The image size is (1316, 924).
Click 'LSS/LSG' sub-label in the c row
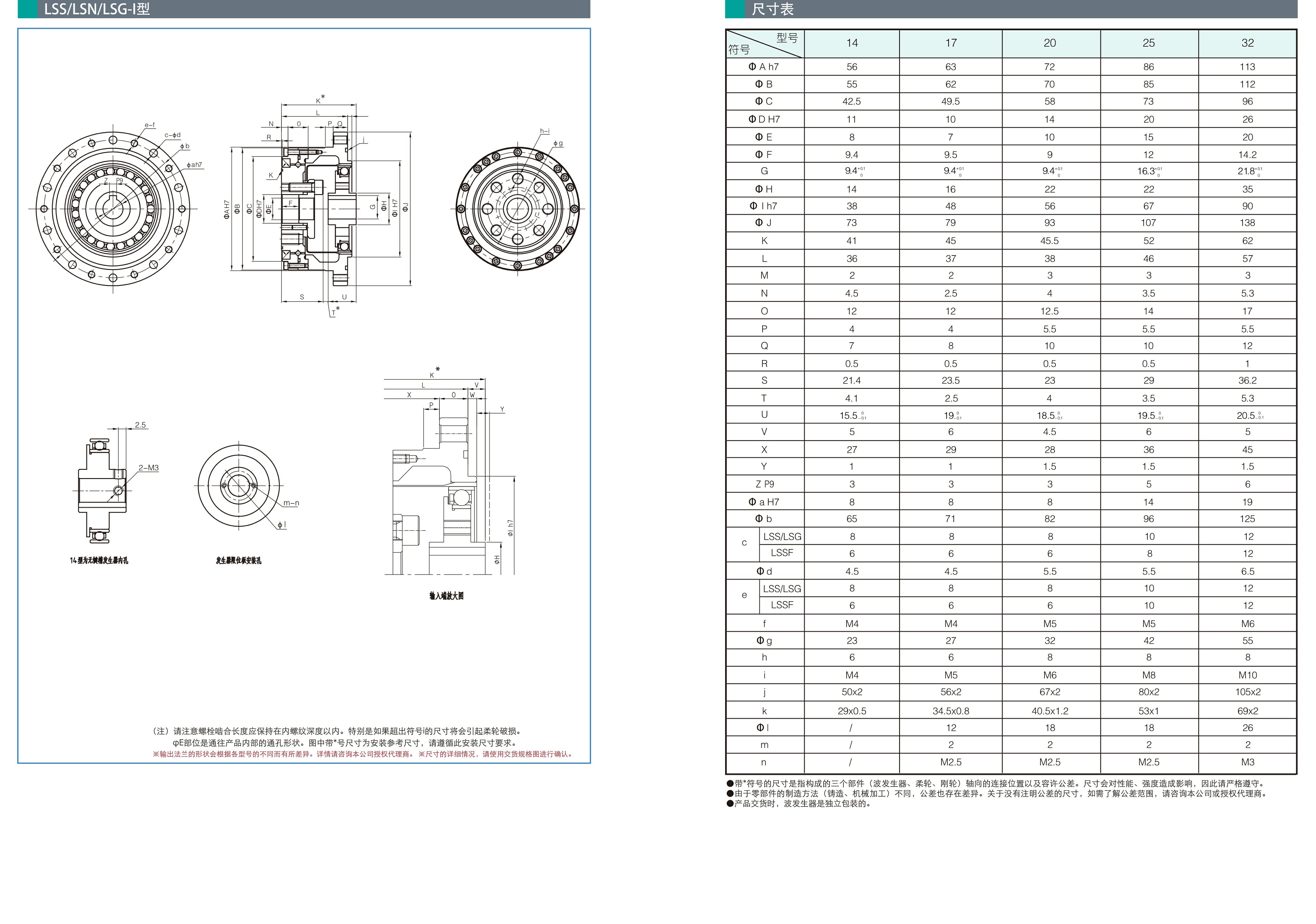[782, 537]
